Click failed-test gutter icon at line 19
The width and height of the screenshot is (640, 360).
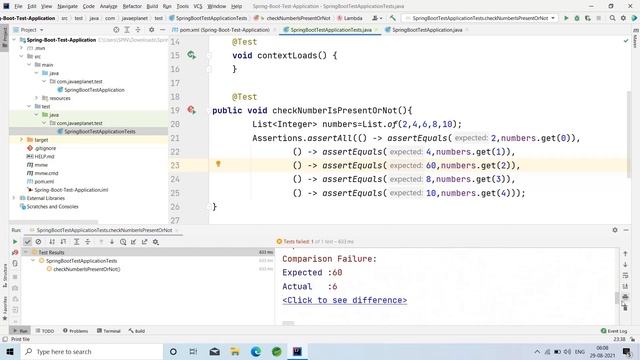191,110
